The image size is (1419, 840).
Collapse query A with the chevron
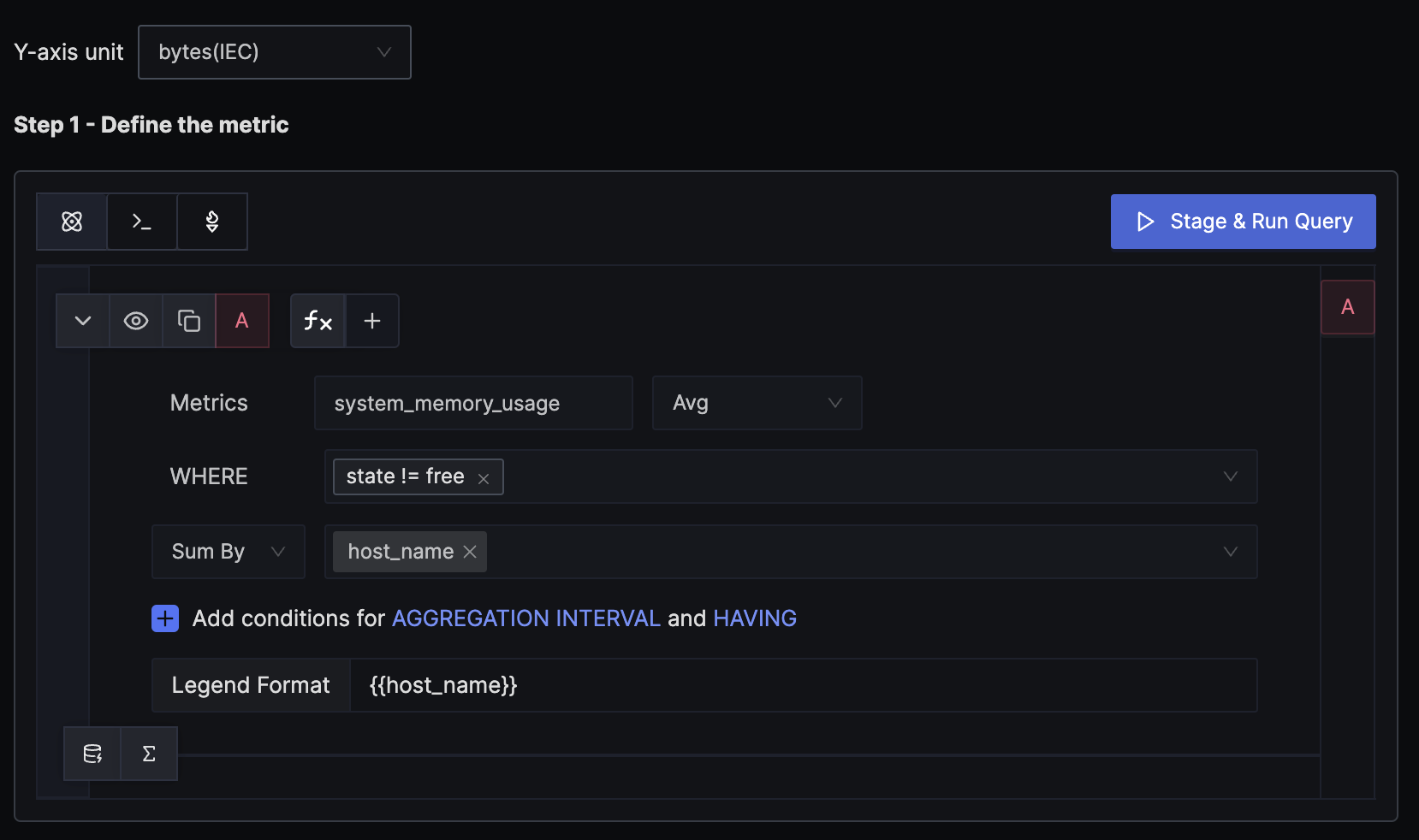click(83, 321)
